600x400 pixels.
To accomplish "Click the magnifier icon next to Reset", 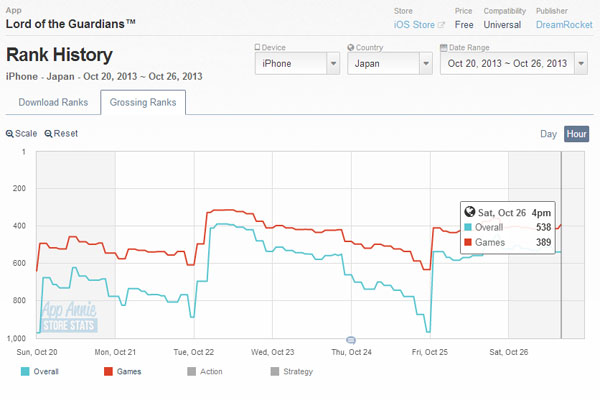I will tap(48, 134).
